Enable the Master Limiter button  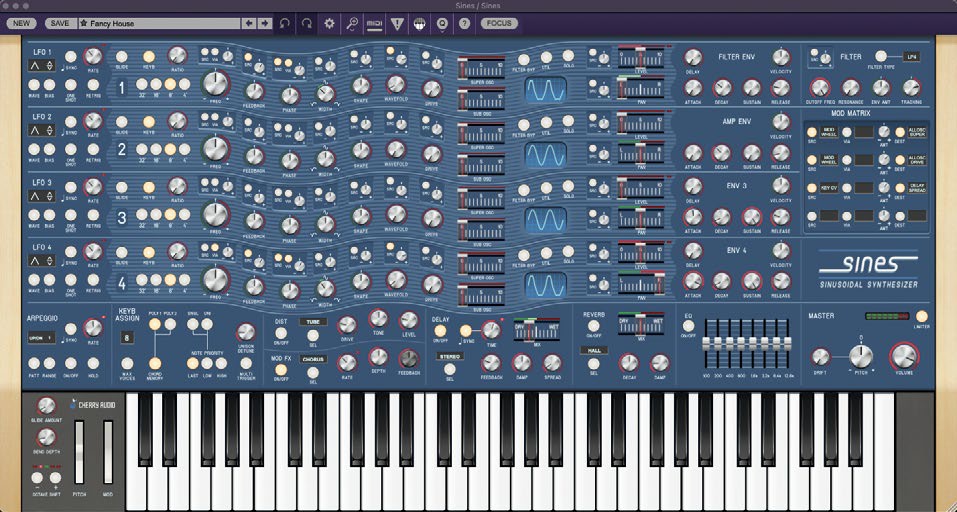922,316
